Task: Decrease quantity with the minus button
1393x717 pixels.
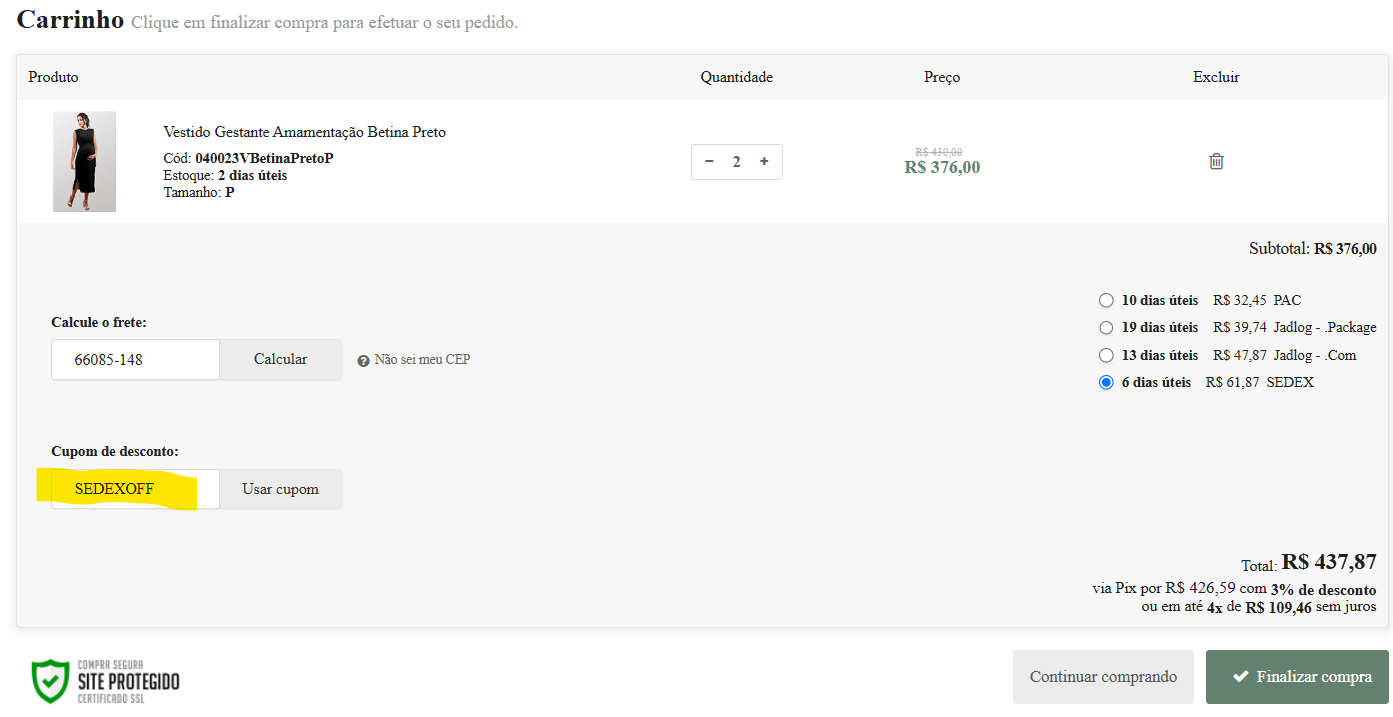Action: [709, 161]
